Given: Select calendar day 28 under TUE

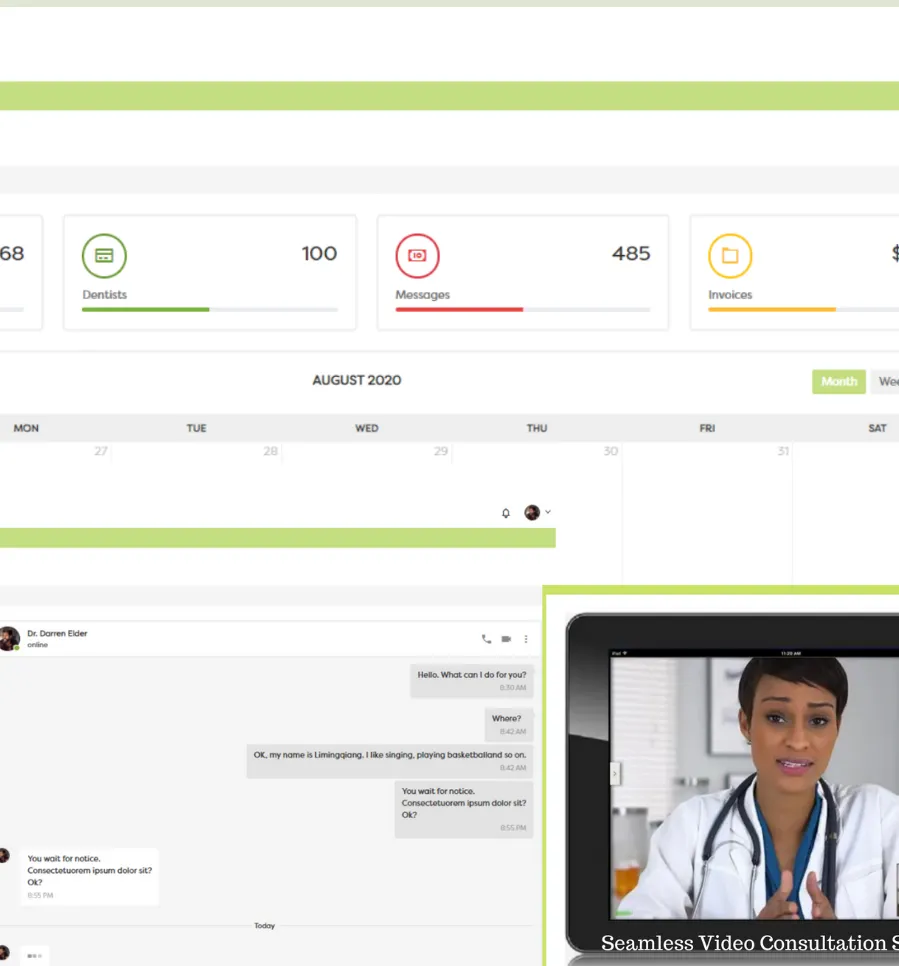Looking at the screenshot, I should (x=270, y=452).
